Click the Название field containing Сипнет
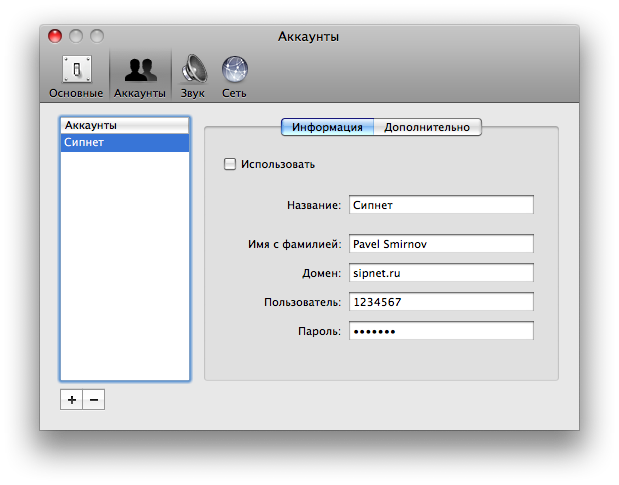Screen dimensions: 619x485 pos(441,205)
